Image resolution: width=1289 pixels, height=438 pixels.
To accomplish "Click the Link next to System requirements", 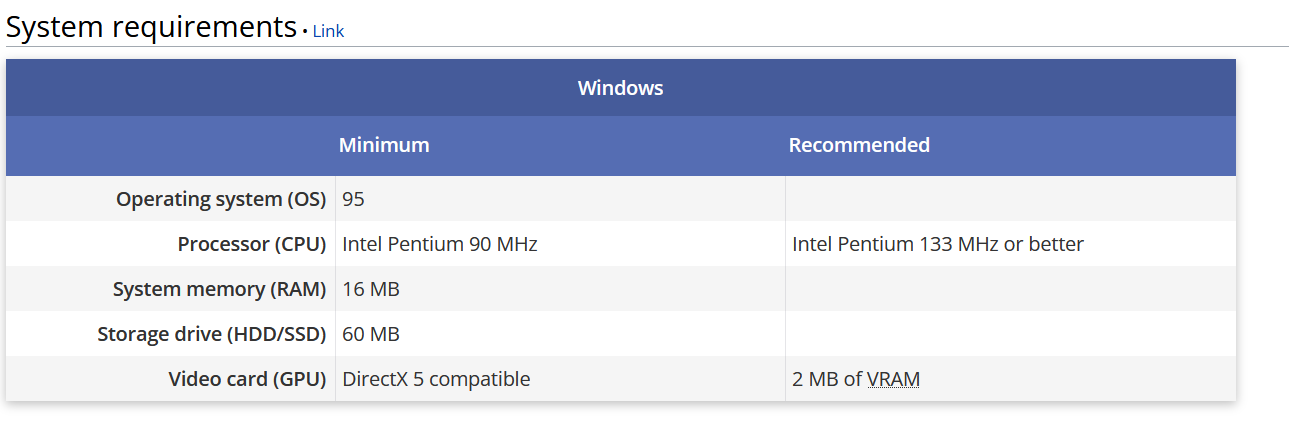I will [328, 31].
